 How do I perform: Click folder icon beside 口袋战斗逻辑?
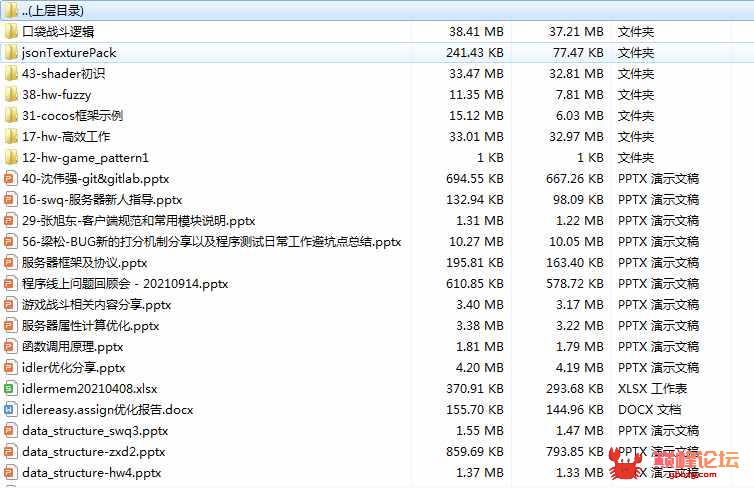pyautogui.click(x=11, y=32)
